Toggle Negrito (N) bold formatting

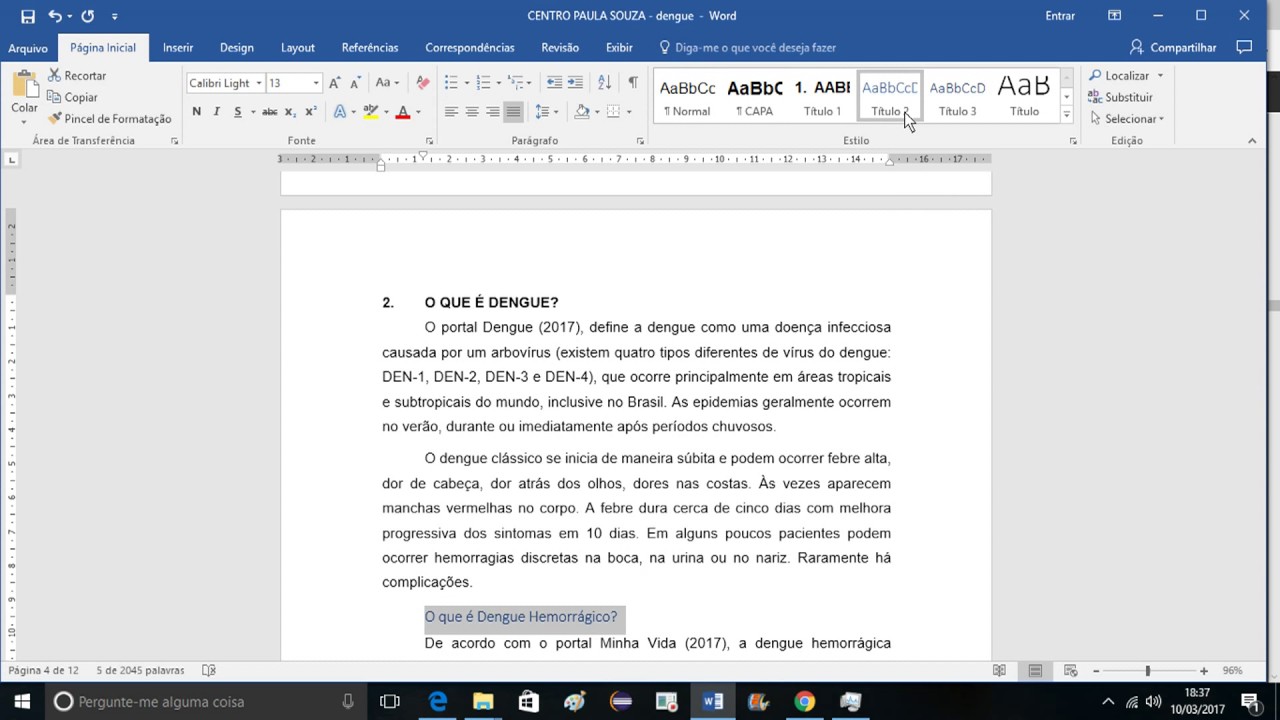coord(196,112)
